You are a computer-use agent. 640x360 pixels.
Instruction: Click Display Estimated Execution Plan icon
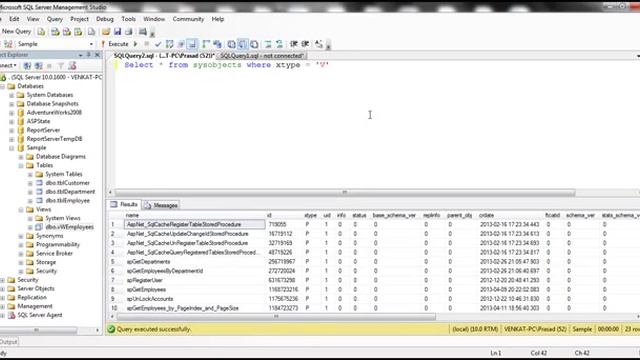tap(169, 44)
